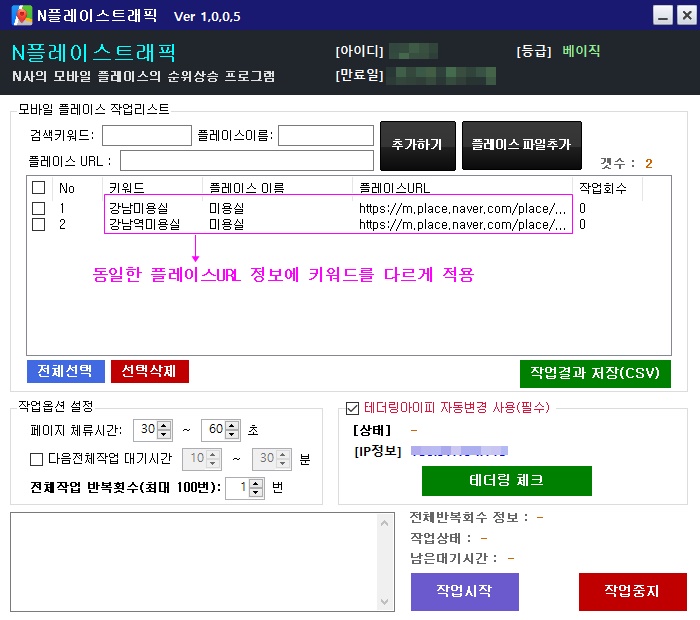Click the log area scroll down arrow
The image size is (700, 620).
pos(384,602)
